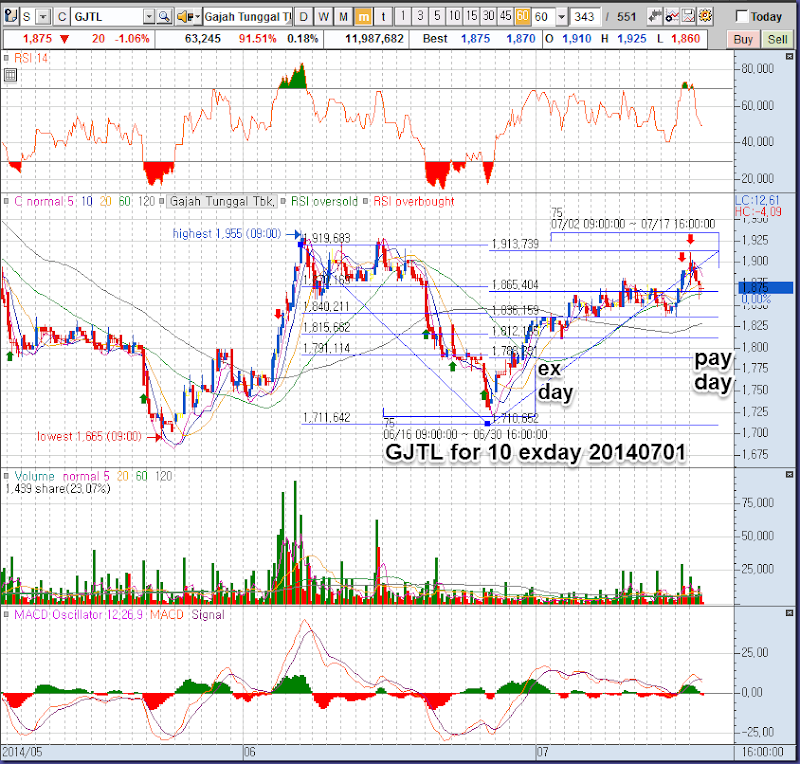Open the indicator line settings icon
800x764 pixels.
(x=672, y=16)
